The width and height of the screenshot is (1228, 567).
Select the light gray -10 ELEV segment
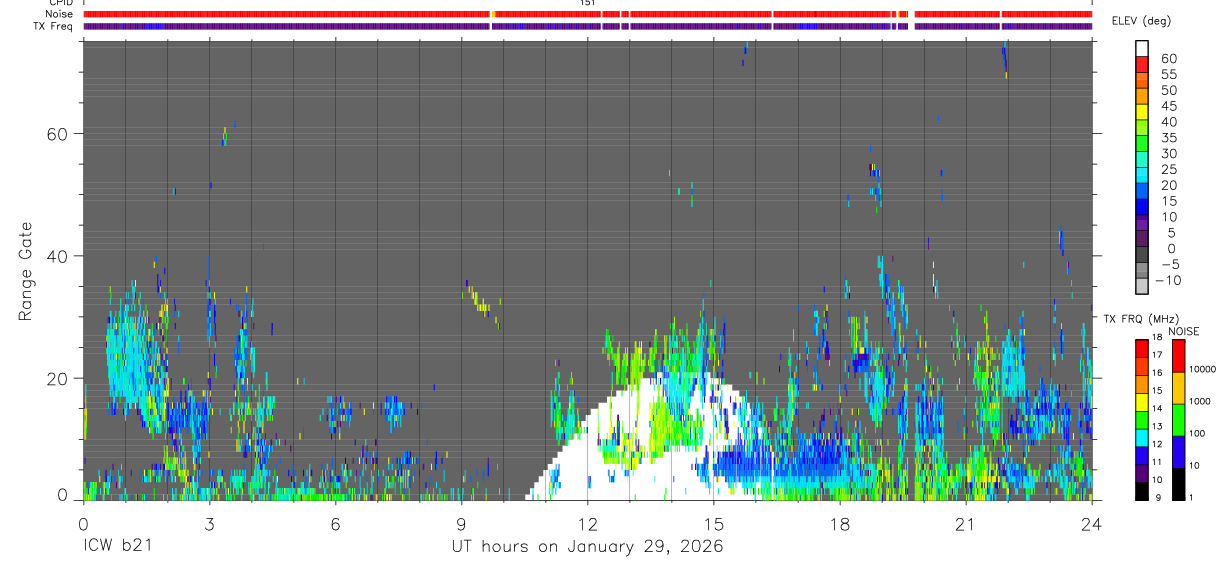pyautogui.click(x=1143, y=285)
